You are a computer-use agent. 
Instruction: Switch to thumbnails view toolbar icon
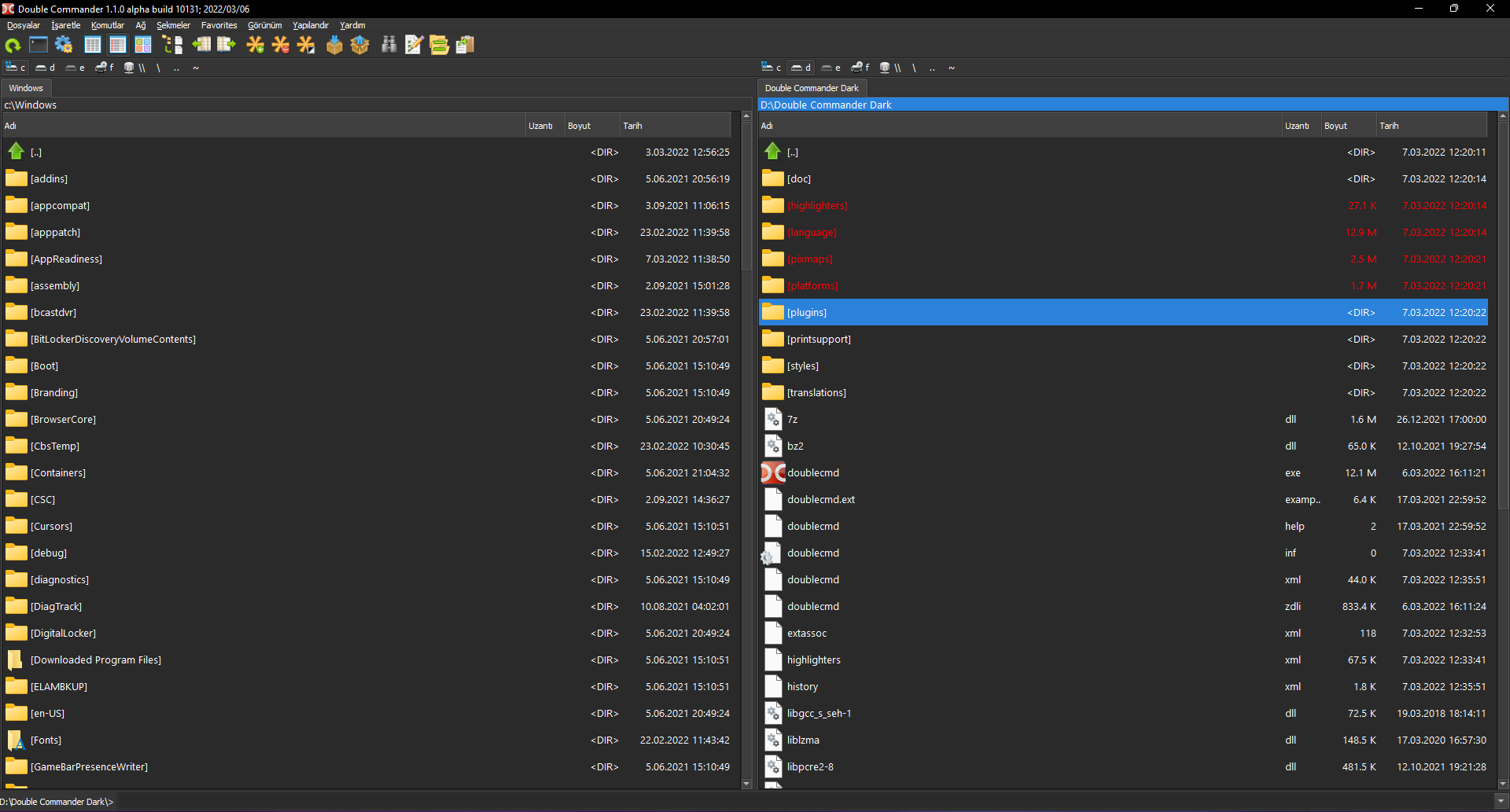pos(143,45)
